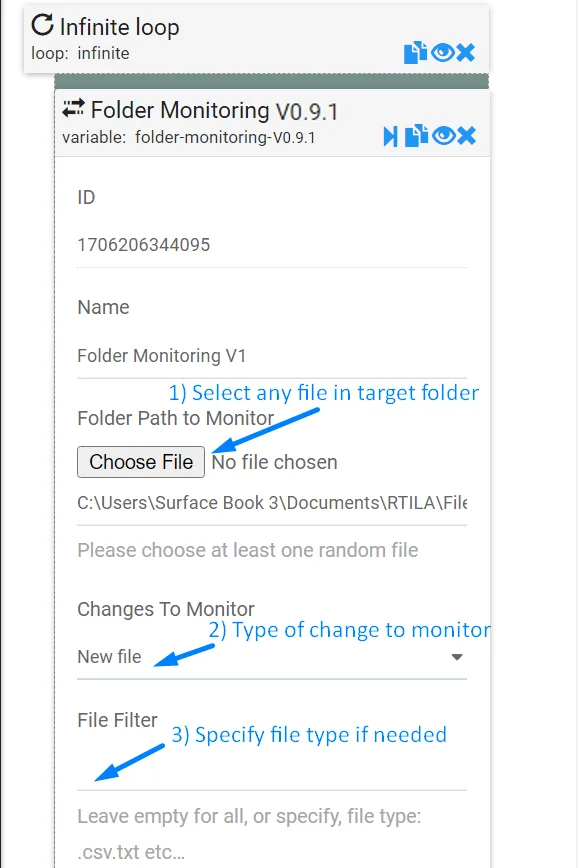Click the Choose File button

click(x=141, y=462)
